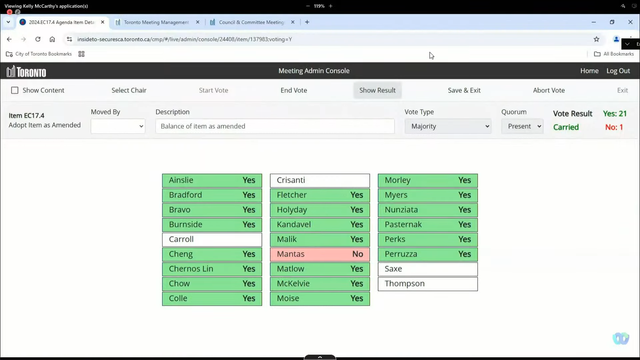Select the Fletcher vote tile
The height and width of the screenshot is (360, 640).
[x=320, y=195]
